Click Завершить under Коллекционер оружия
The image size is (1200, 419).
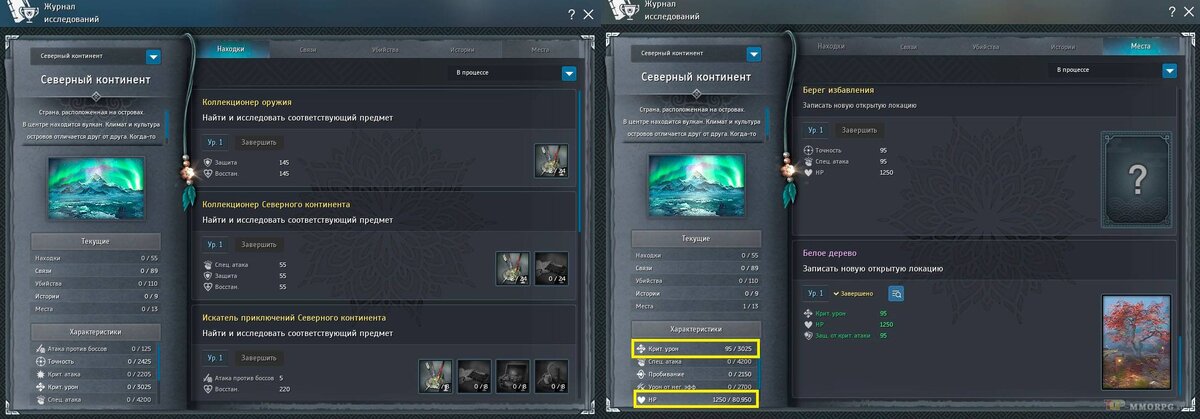click(x=259, y=143)
